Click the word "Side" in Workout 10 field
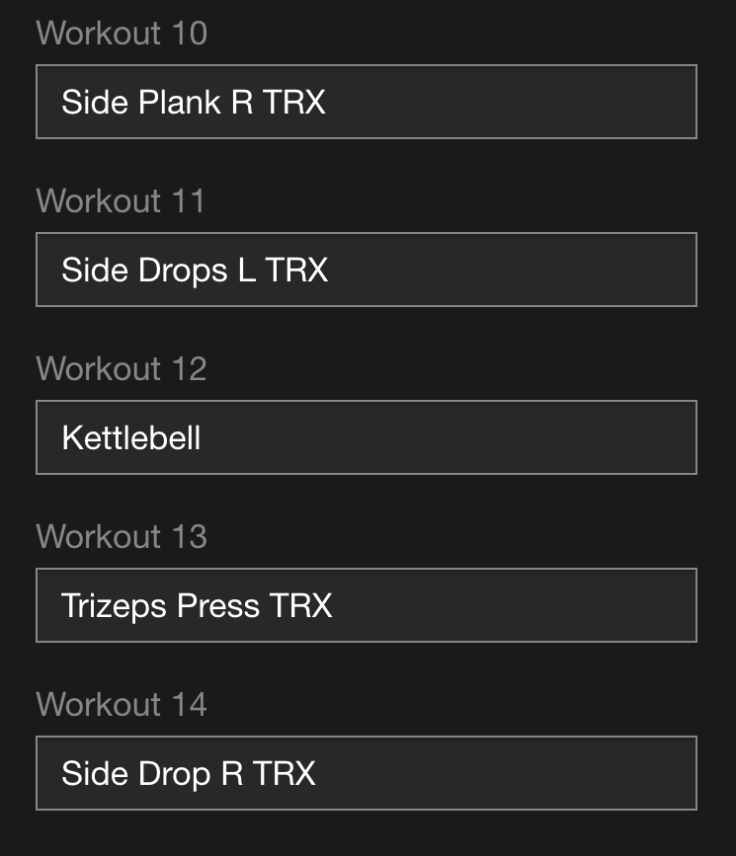This screenshot has height=856, width=736. (94, 102)
